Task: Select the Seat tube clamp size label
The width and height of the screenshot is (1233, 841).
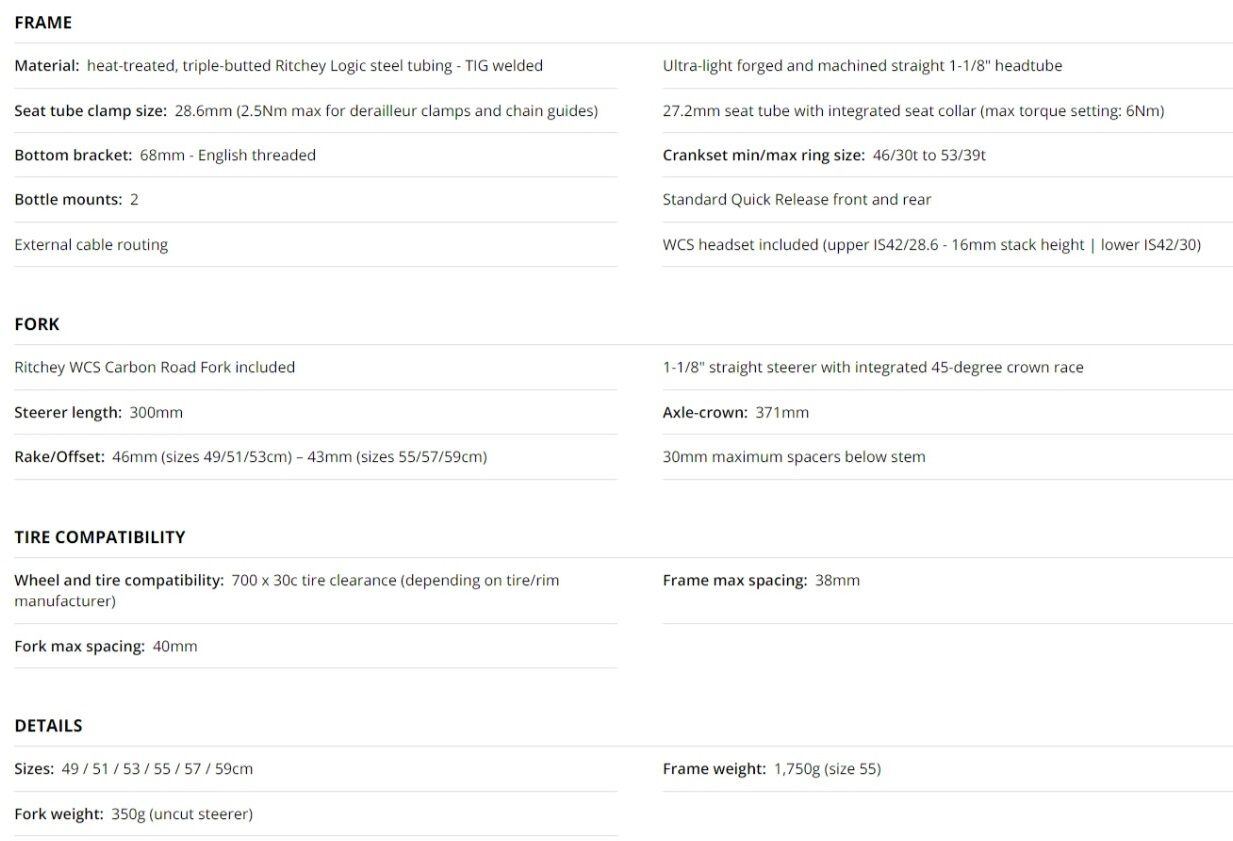Action: tap(90, 111)
